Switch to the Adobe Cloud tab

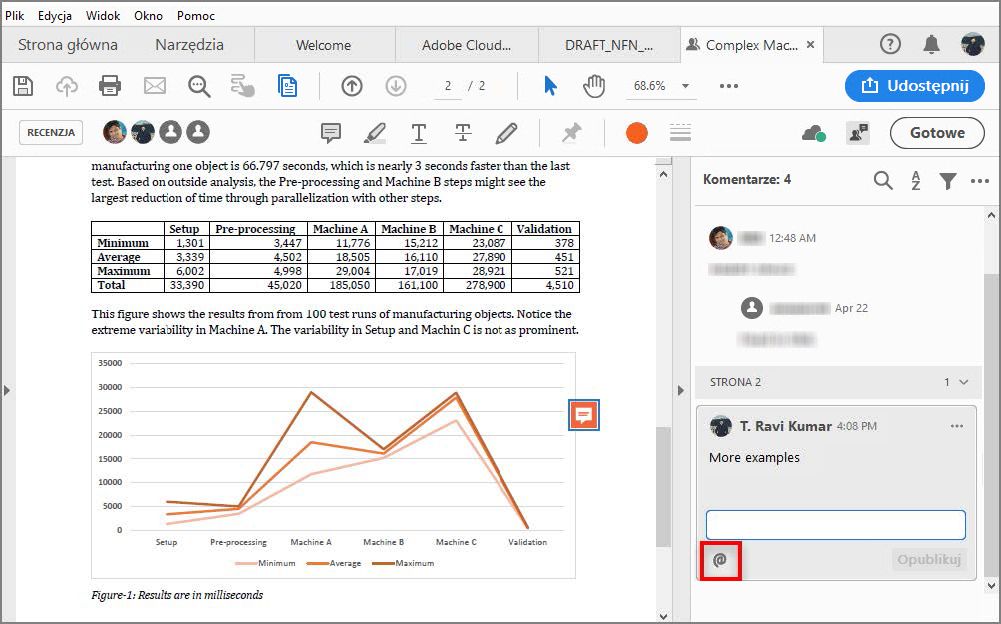click(x=467, y=45)
